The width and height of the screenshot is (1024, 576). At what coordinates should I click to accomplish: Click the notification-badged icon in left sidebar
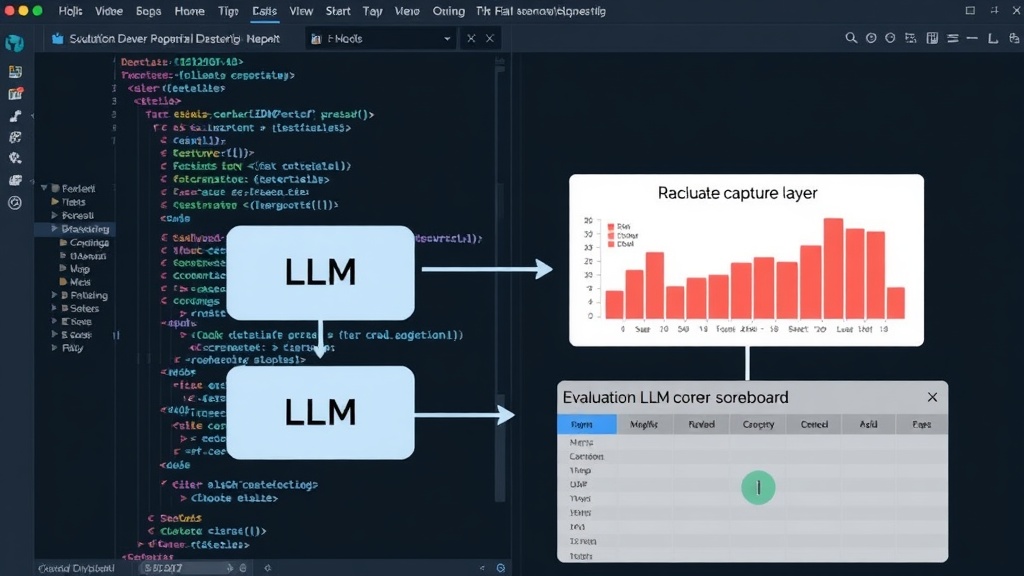click(15, 94)
